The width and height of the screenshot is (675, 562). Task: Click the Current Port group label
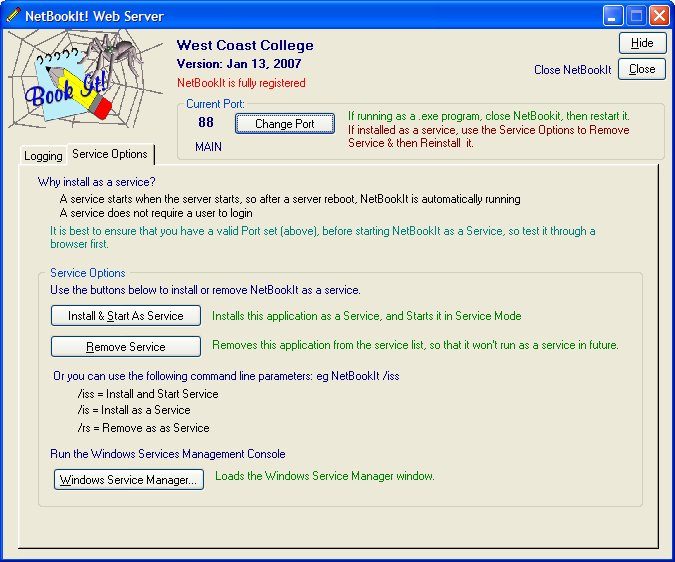(215, 104)
